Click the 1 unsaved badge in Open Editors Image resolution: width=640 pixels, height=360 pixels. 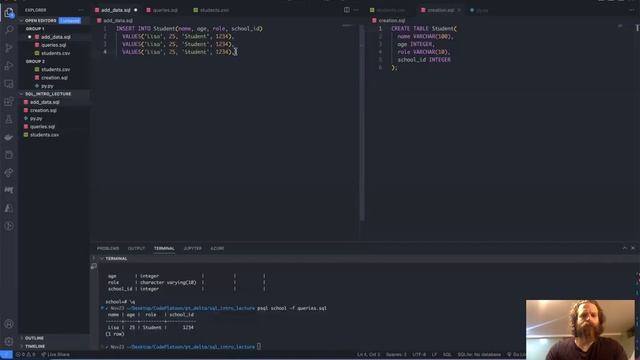point(70,20)
